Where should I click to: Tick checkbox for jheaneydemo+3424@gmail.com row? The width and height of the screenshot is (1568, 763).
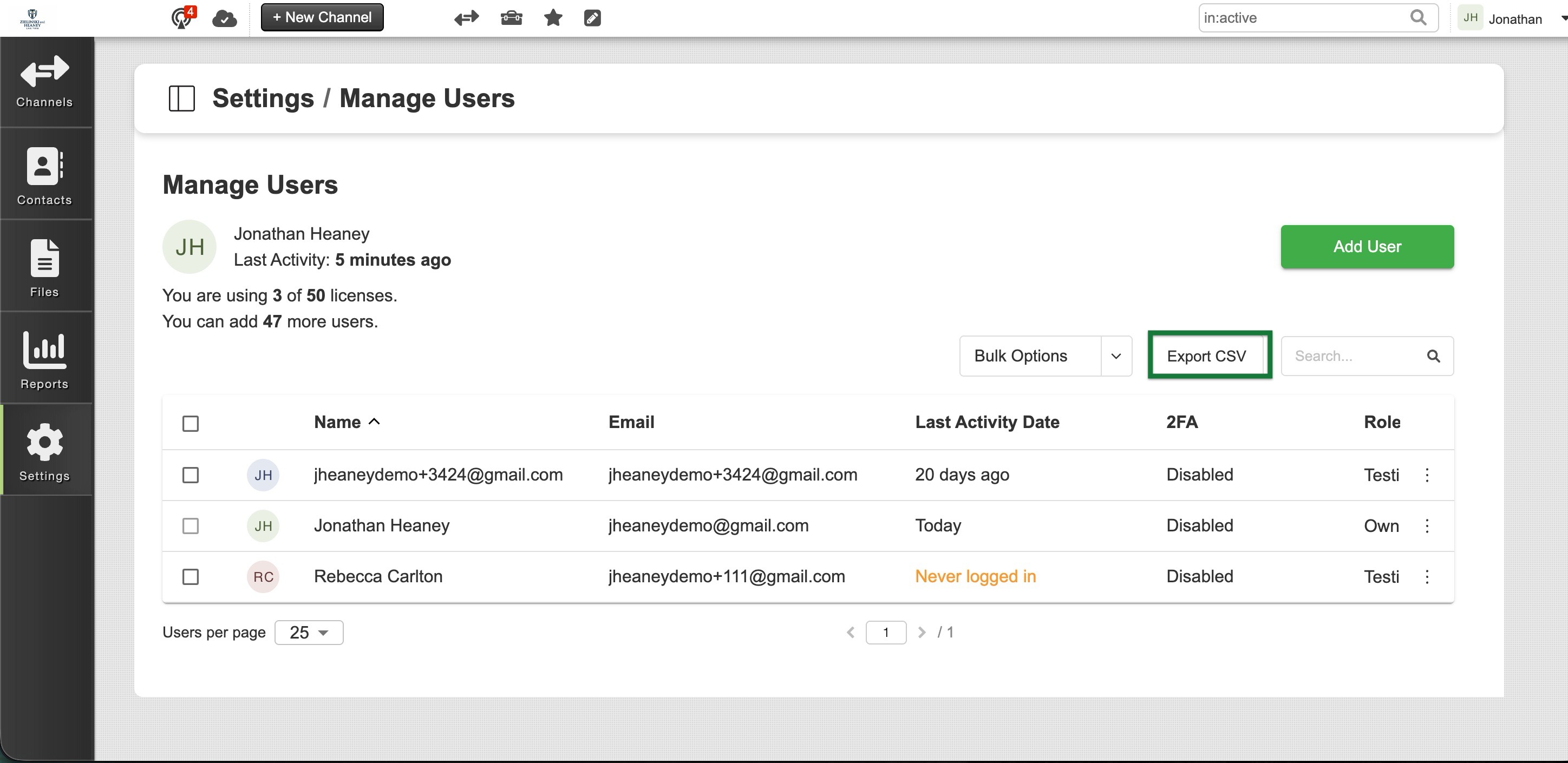[191, 475]
